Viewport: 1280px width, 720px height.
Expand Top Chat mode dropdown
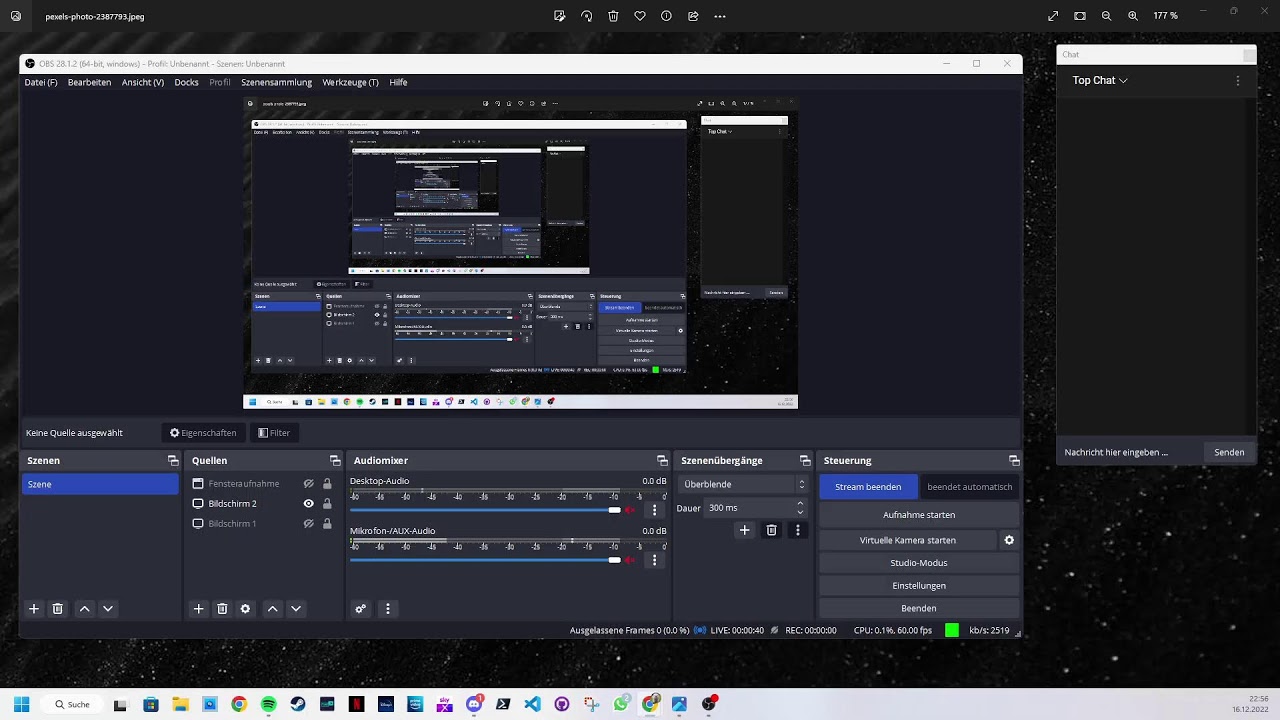click(1100, 80)
